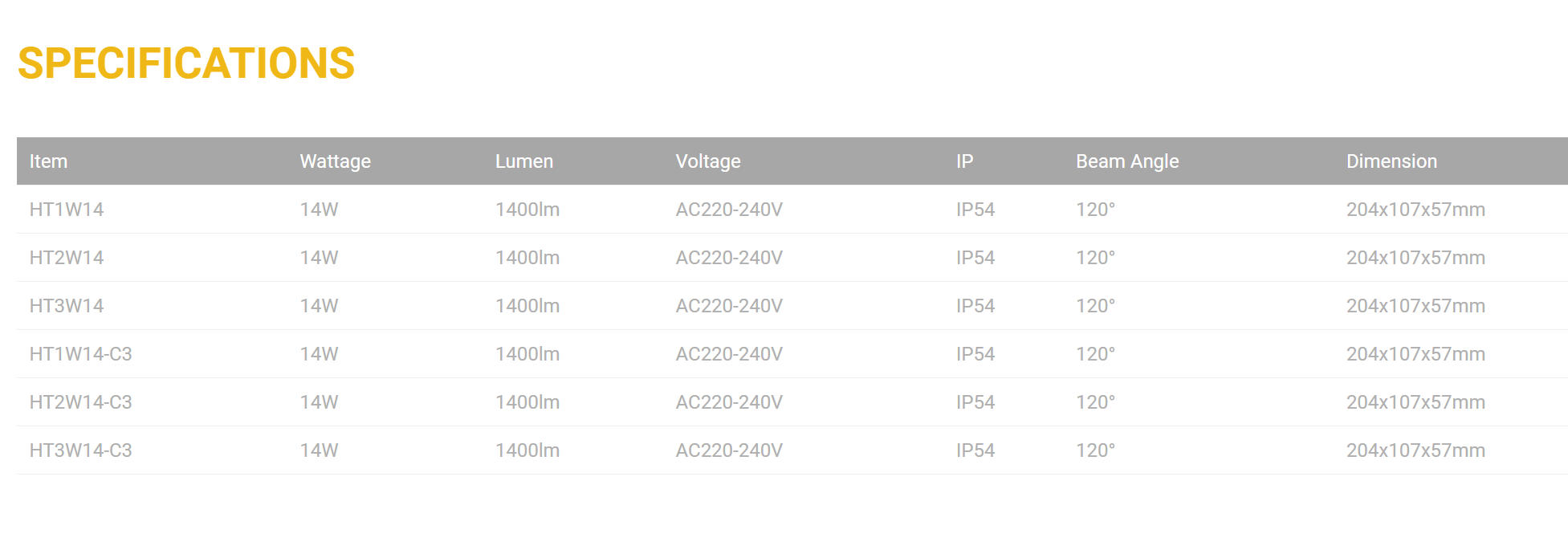
Task: Click the Lumen column header
Action: pos(523,161)
